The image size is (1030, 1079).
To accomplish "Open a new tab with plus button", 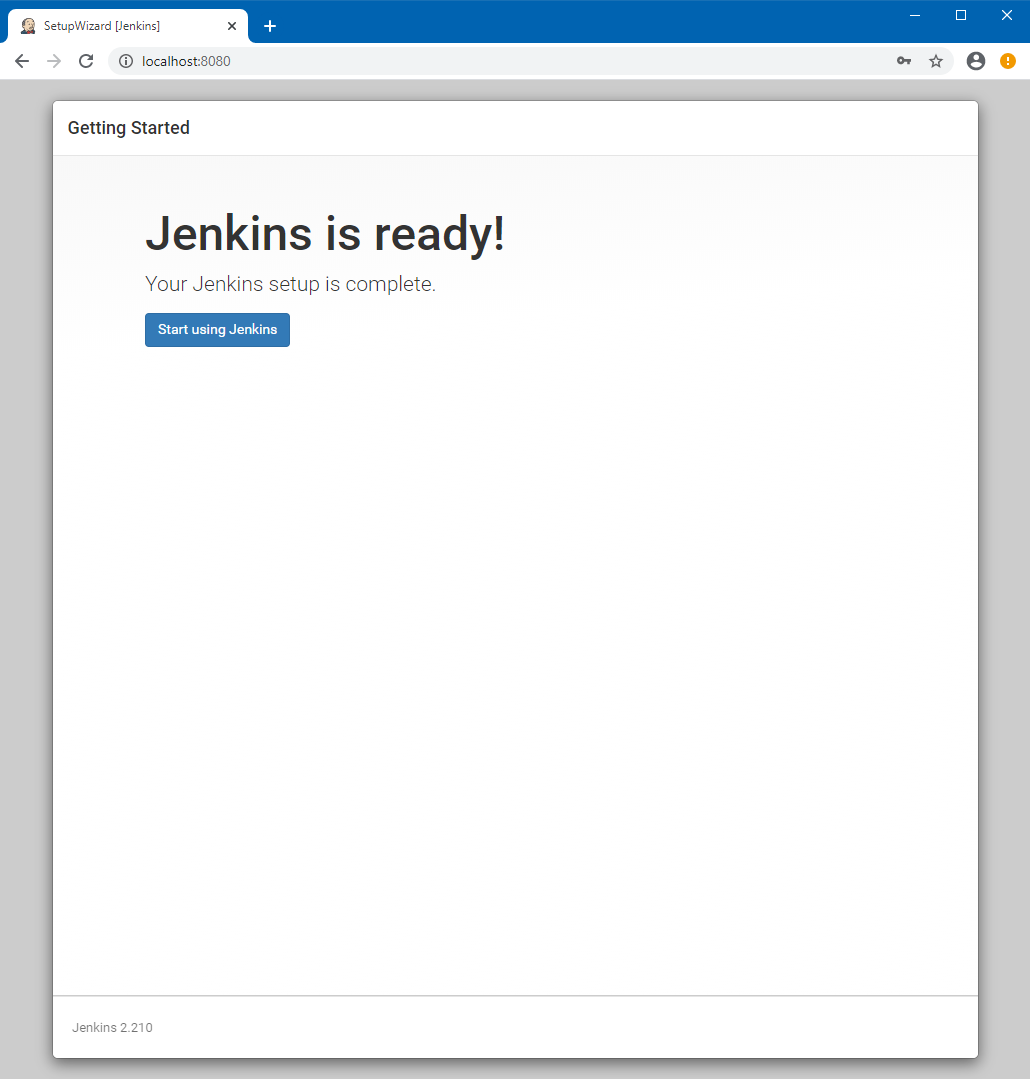I will (270, 26).
